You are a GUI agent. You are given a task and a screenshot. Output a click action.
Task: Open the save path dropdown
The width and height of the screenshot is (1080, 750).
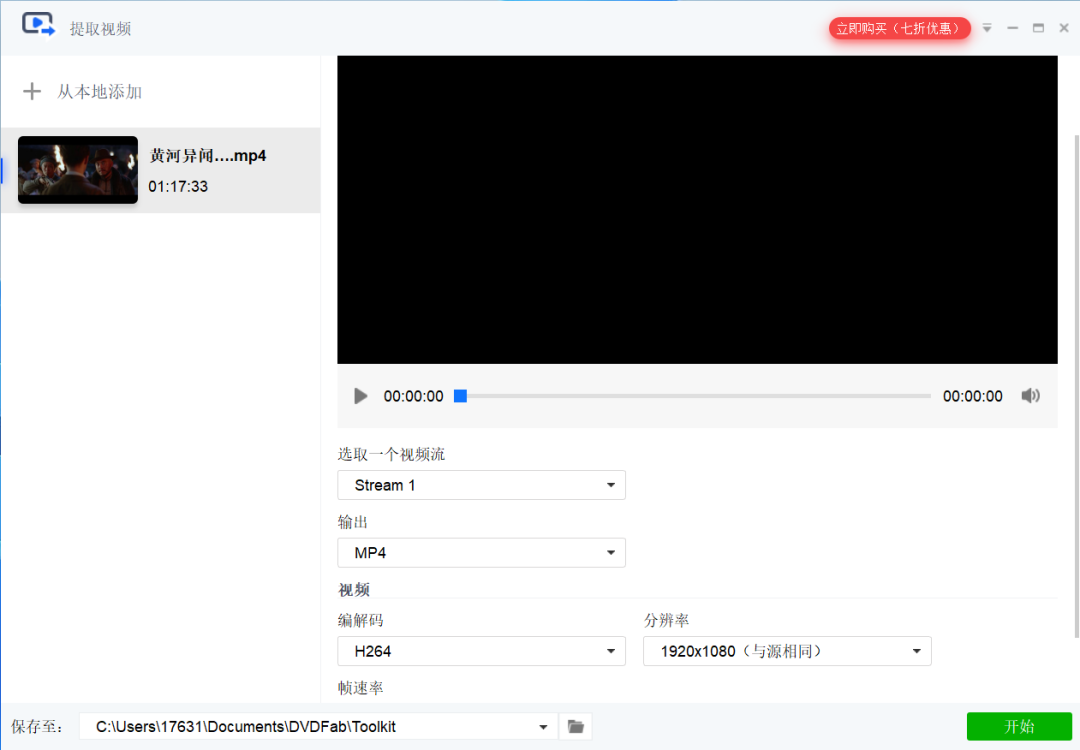click(543, 726)
